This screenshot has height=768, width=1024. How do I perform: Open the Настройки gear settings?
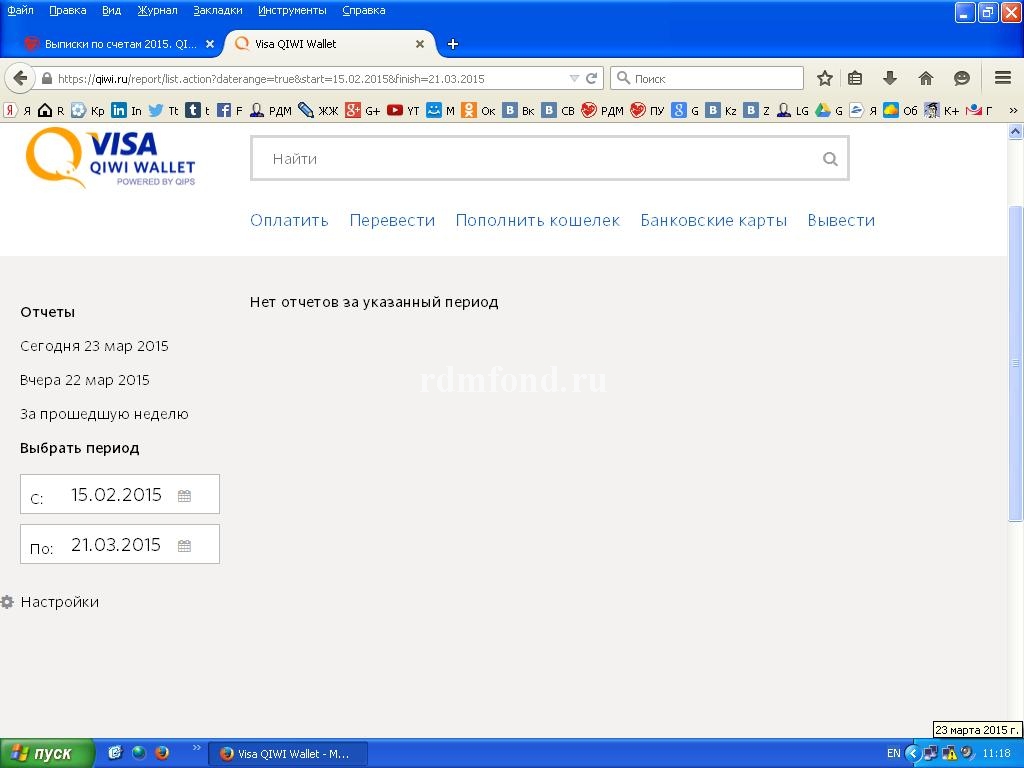click(x=50, y=601)
